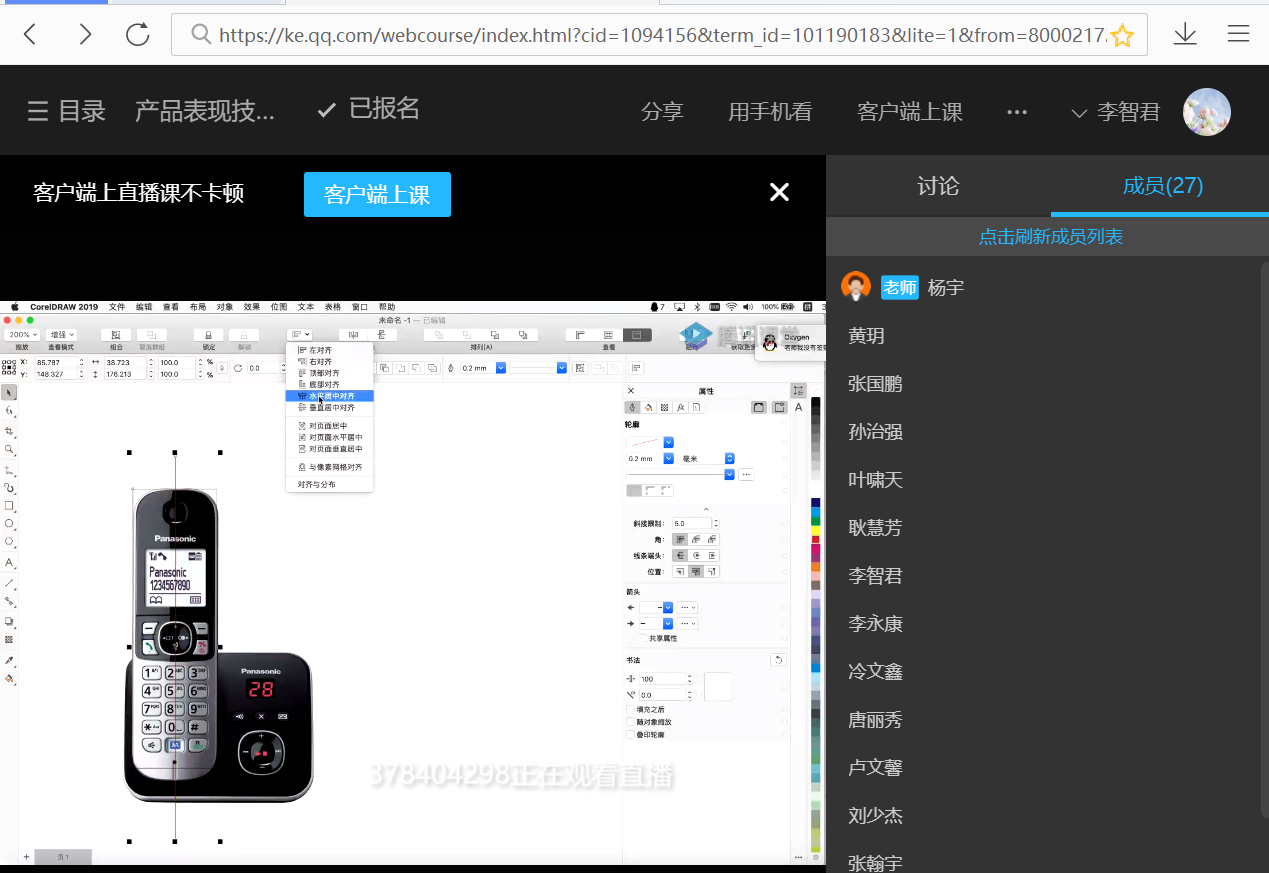Click 点击刷新成员列表 to refresh members
The image size is (1269, 873).
pos(1051,237)
